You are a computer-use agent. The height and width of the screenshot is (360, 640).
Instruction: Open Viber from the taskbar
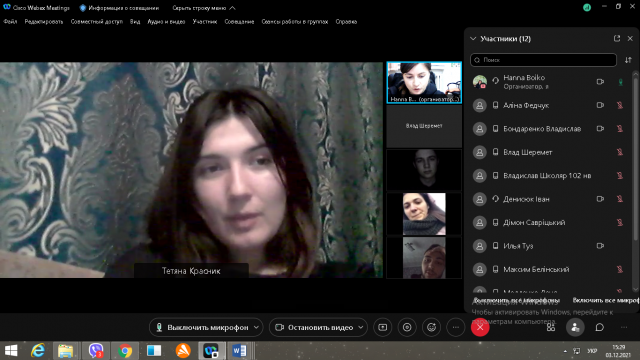coord(96,351)
